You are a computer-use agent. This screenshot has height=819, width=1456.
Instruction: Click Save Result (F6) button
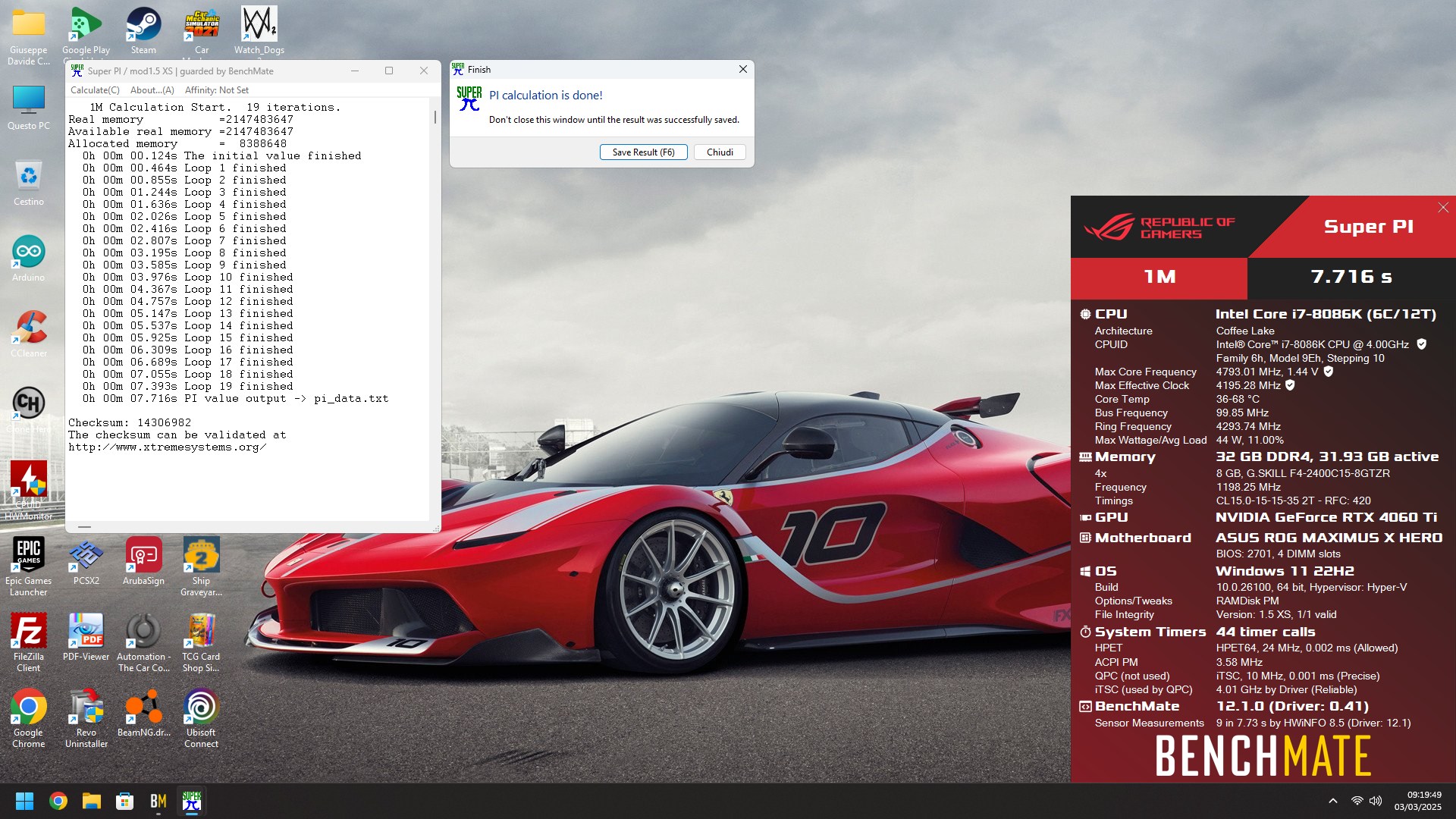click(x=643, y=152)
